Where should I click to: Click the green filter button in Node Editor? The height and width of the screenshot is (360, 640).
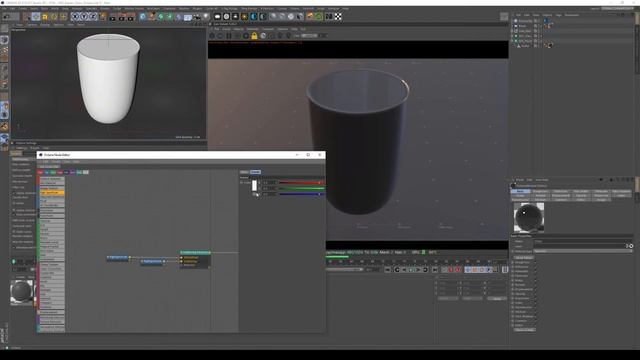click(x=53, y=172)
